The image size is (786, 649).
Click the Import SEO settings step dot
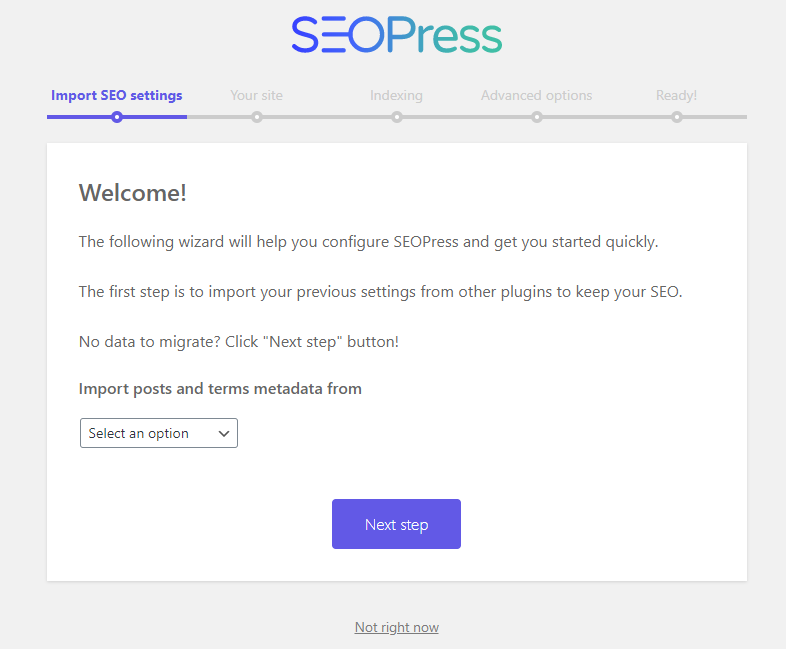pos(117,117)
